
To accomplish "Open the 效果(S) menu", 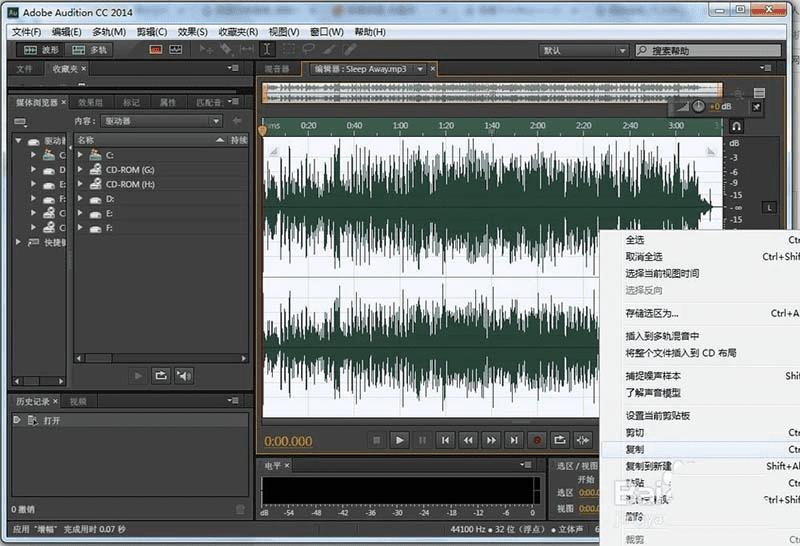I will click(x=192, y=32).
